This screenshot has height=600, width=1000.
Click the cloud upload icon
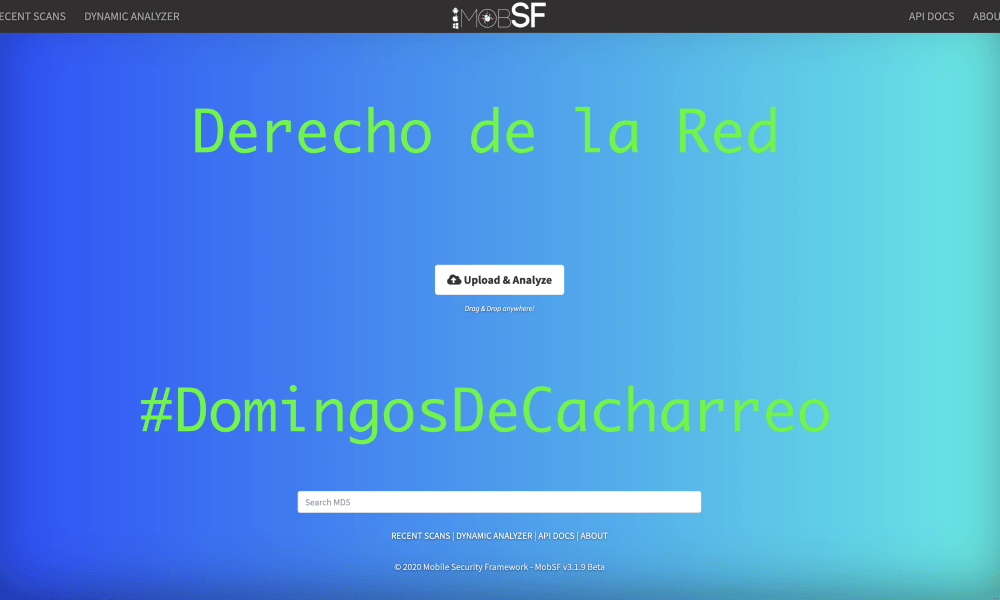click(x=454, y=280)
